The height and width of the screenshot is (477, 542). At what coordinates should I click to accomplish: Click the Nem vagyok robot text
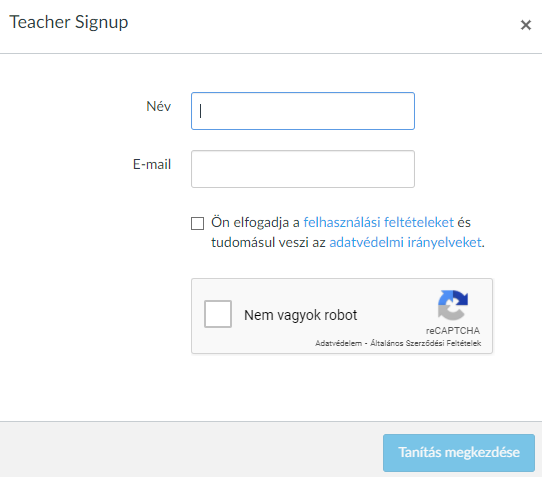click(300, 315)
